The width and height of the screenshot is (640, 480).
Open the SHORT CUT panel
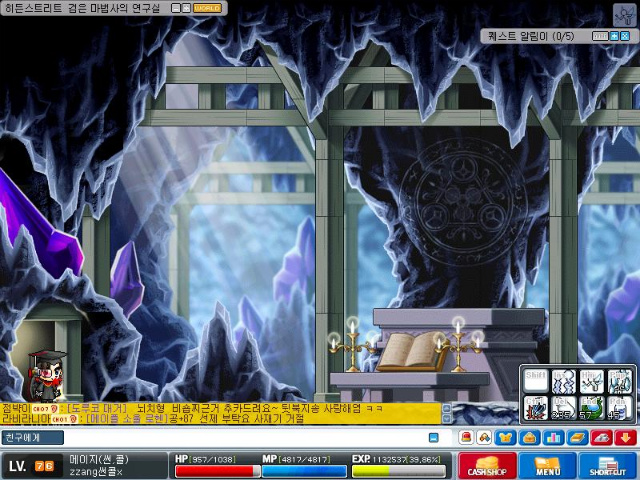point(608,466)
